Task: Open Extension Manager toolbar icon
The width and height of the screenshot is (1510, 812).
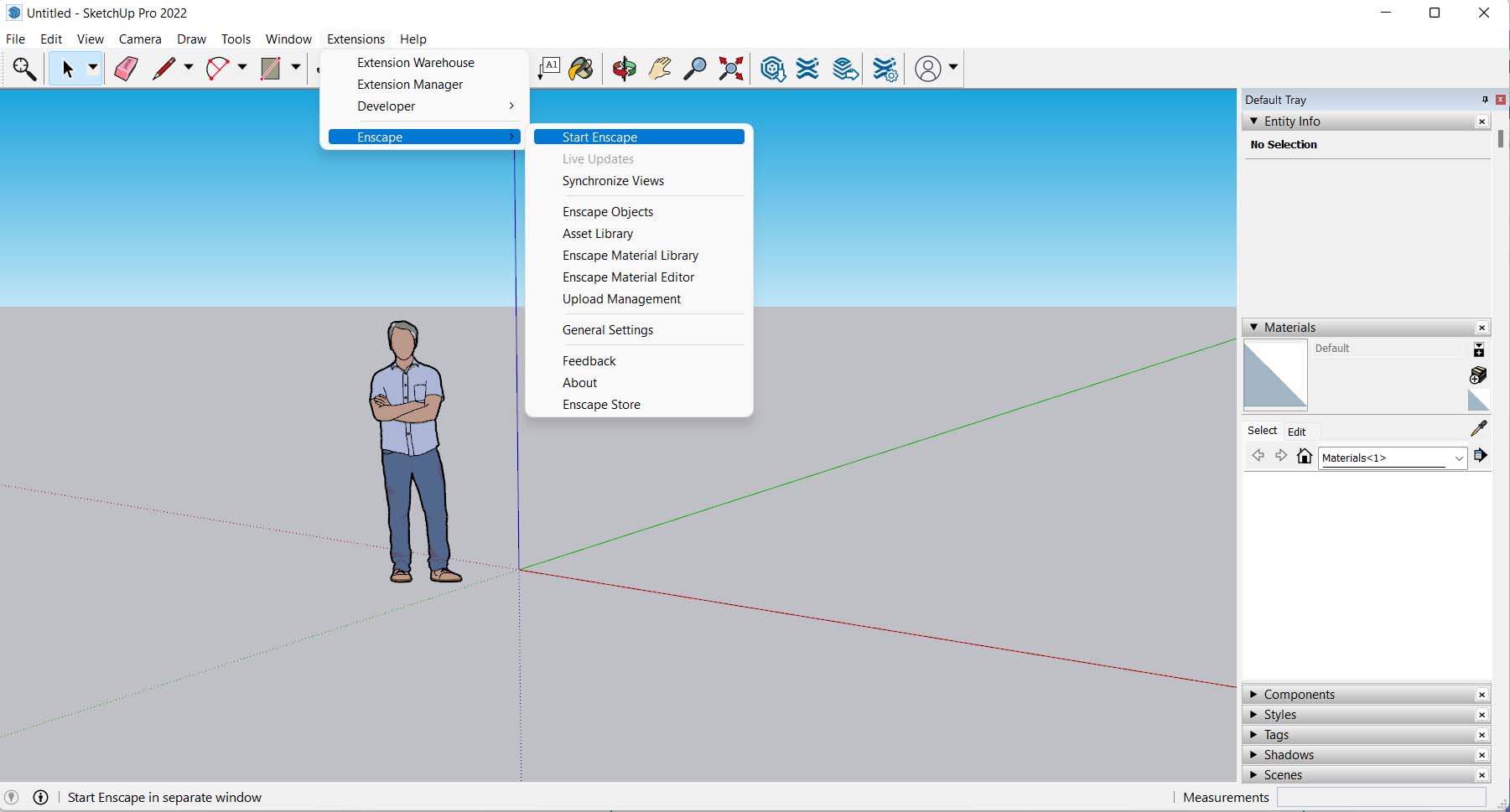Action: [x=885, y=69]
